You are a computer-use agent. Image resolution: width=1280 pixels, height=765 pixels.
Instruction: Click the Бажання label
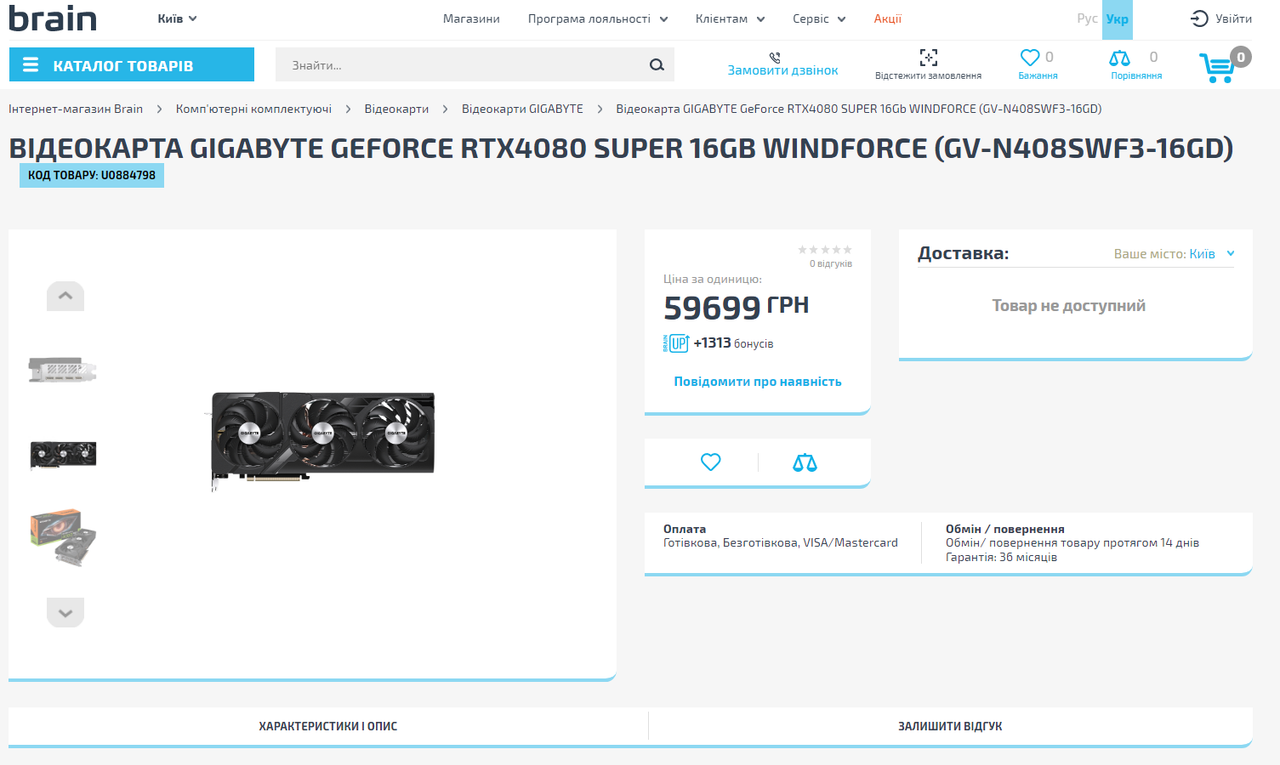pos(1038,76)
